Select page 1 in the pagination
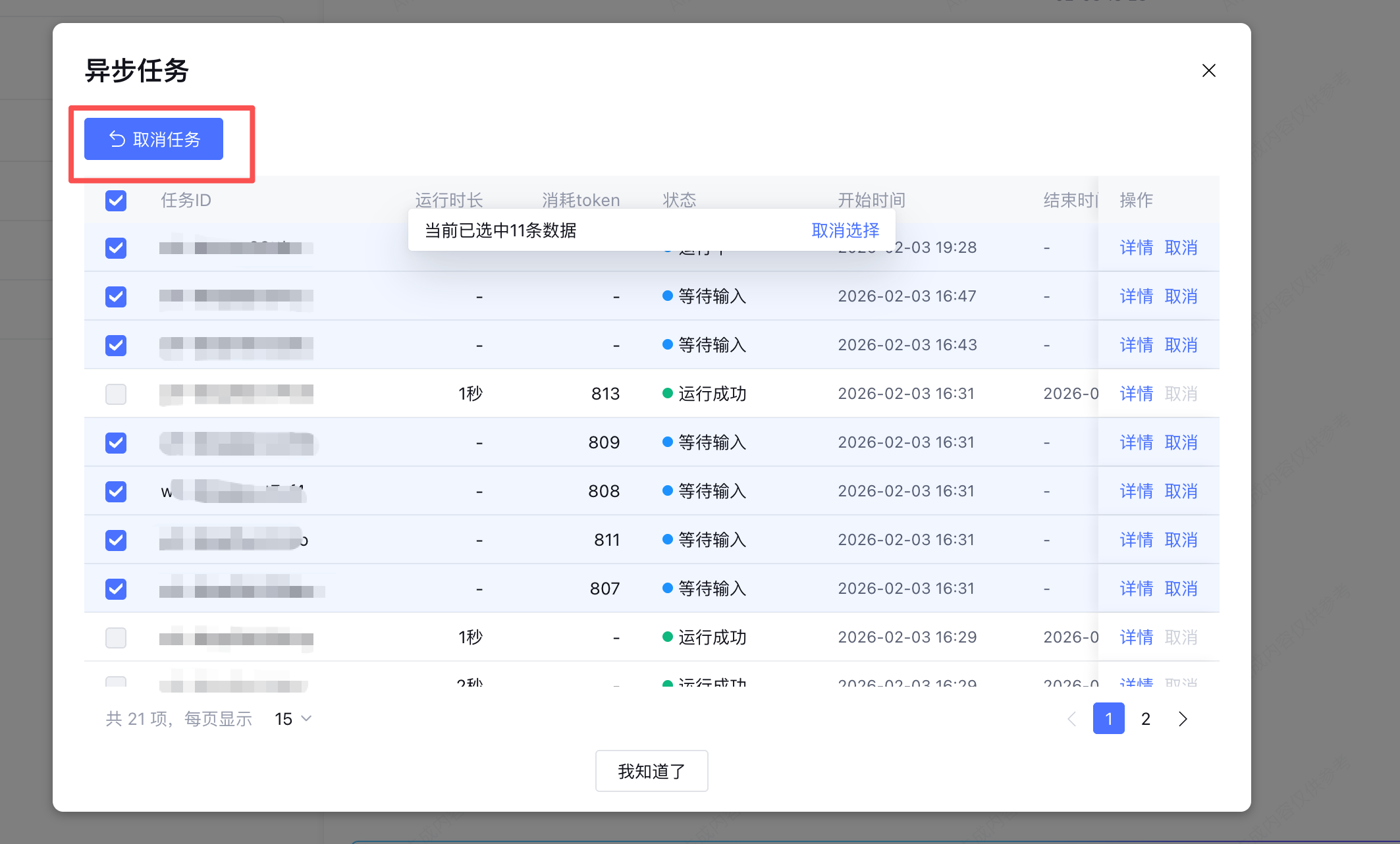The height and width of the screenshot is (844, 1400). (1108, 719)
